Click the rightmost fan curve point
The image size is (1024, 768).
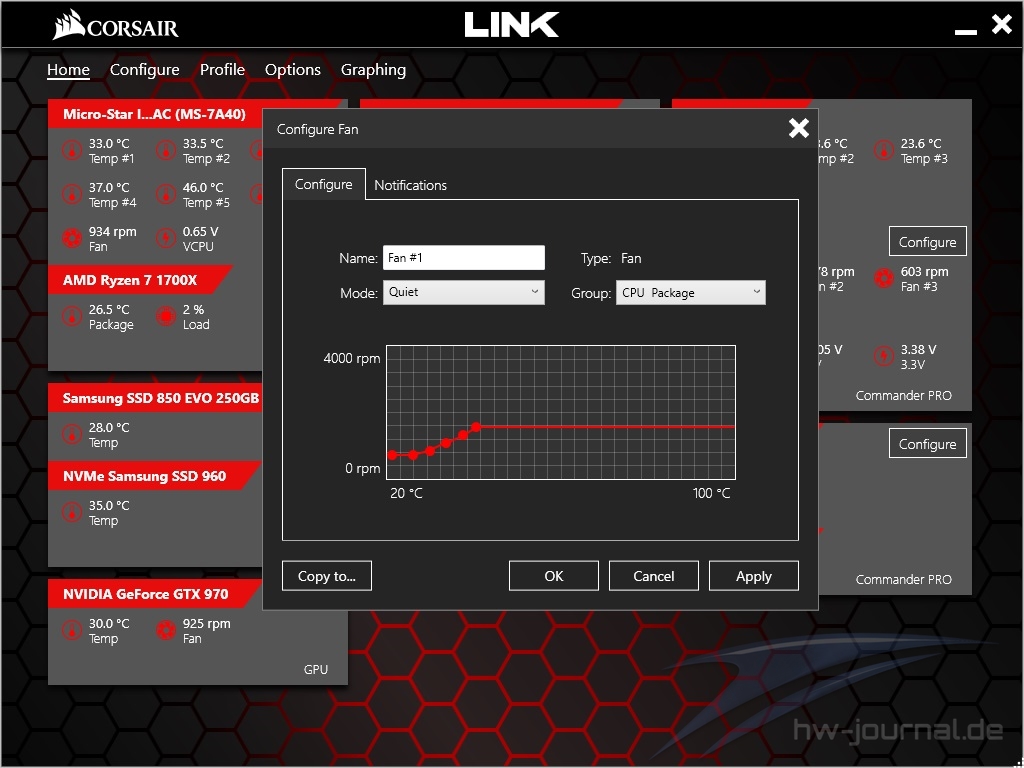coord(476,427)
